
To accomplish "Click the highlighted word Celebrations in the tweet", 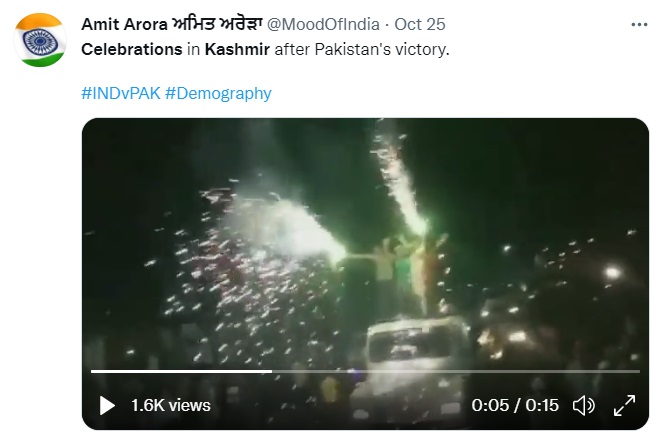I will [x=132, y=50].
